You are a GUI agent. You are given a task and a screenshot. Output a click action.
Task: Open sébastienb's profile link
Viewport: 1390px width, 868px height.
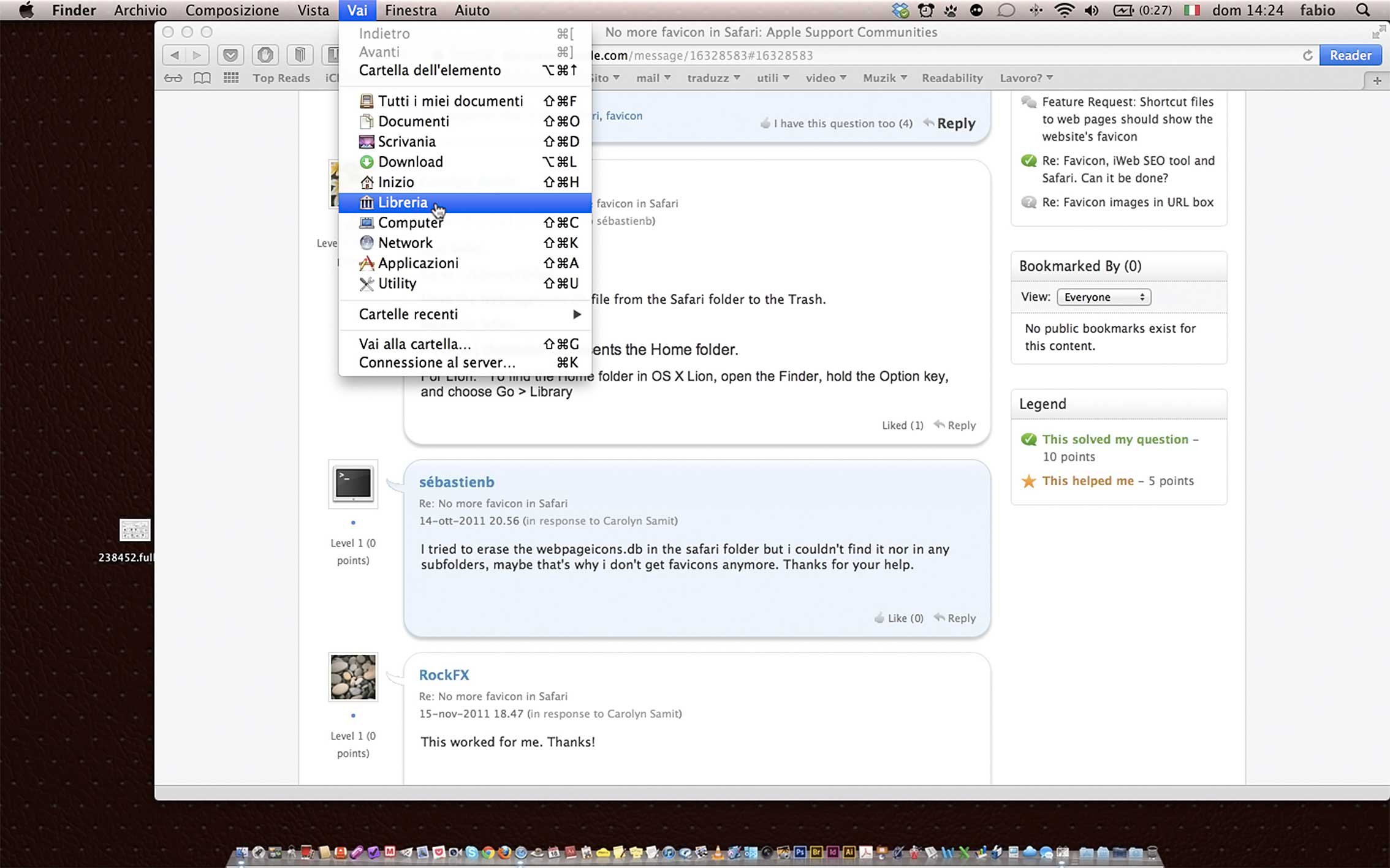pos(457,482)
